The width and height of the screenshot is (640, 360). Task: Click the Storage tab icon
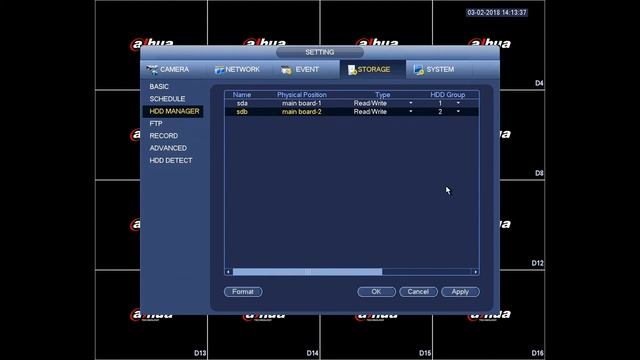(352, 70)
